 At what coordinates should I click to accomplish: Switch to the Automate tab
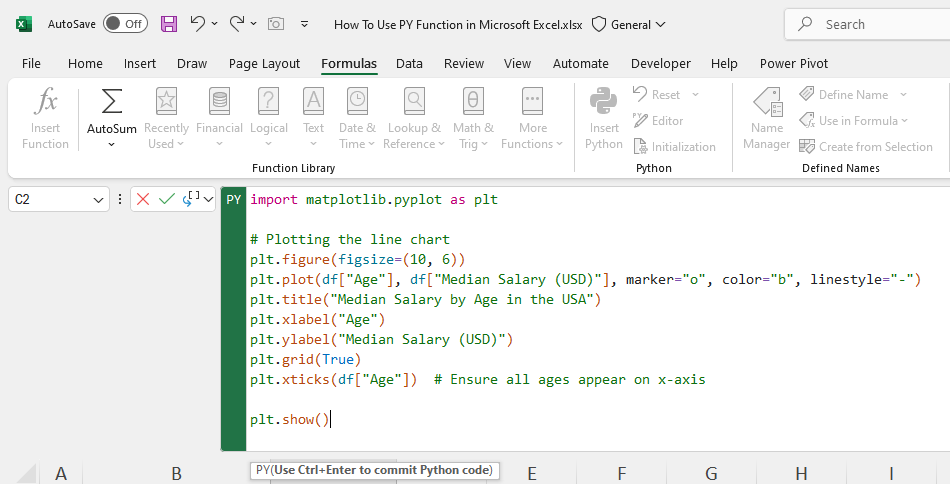(x=580, y=64)
